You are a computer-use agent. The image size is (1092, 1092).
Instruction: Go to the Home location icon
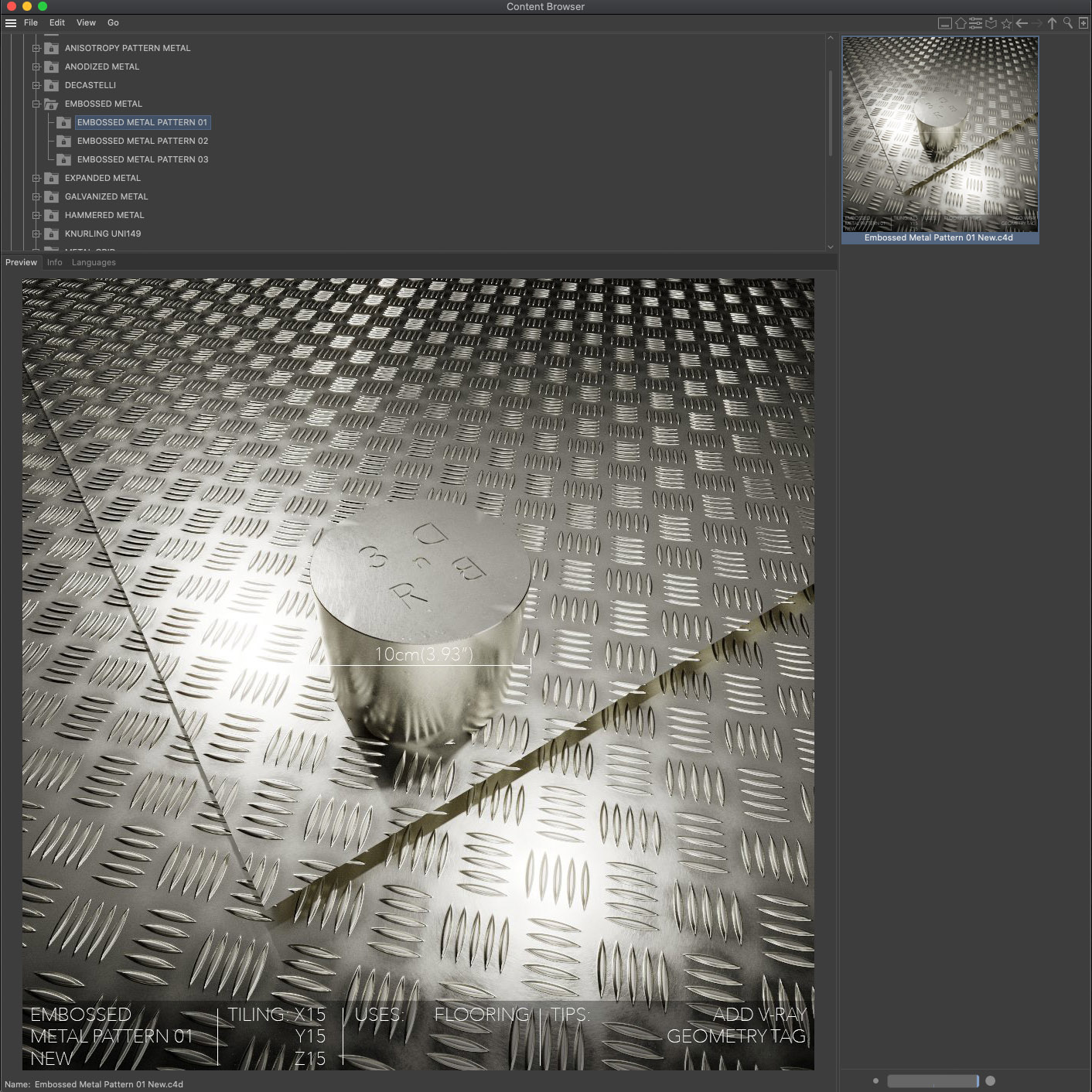(961, 23)
